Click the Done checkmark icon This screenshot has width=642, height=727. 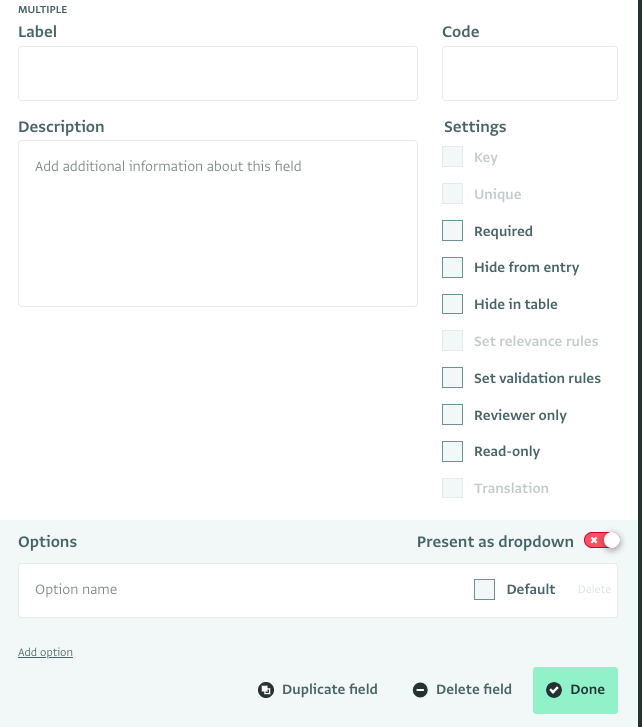[554, 689]
